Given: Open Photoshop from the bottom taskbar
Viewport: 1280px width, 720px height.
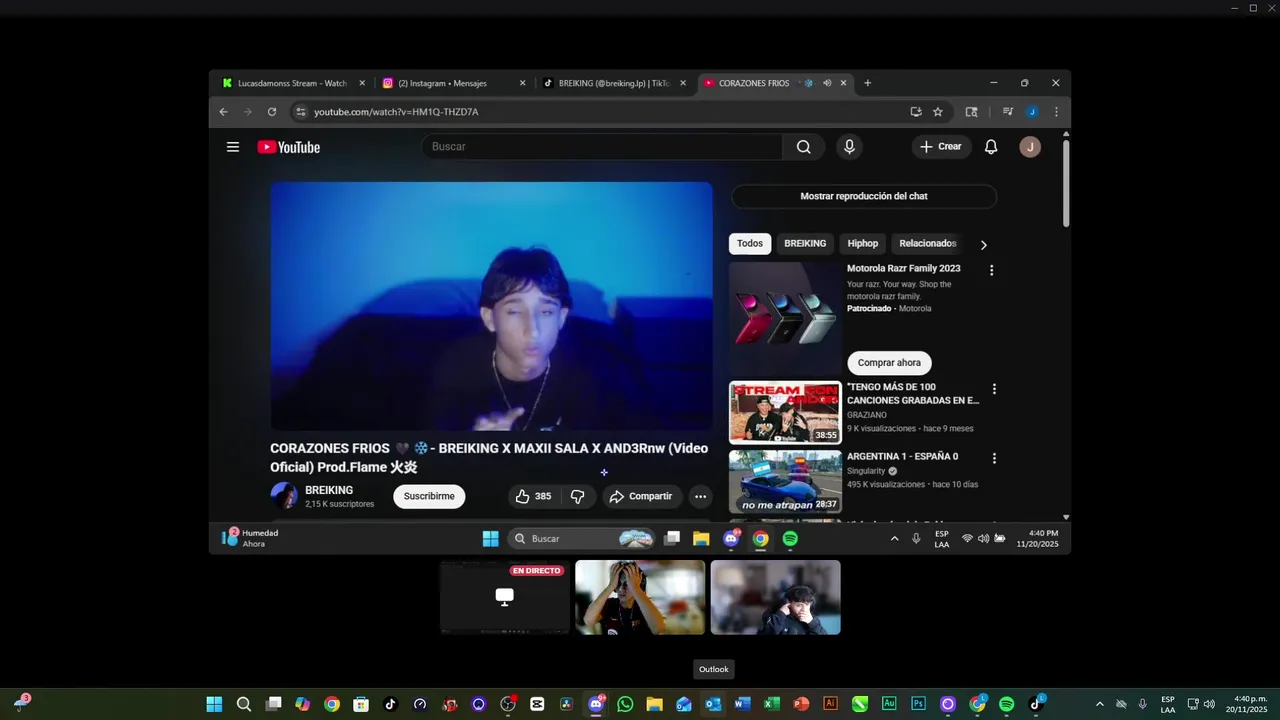Looking at the screenshot, I should 918,704.
